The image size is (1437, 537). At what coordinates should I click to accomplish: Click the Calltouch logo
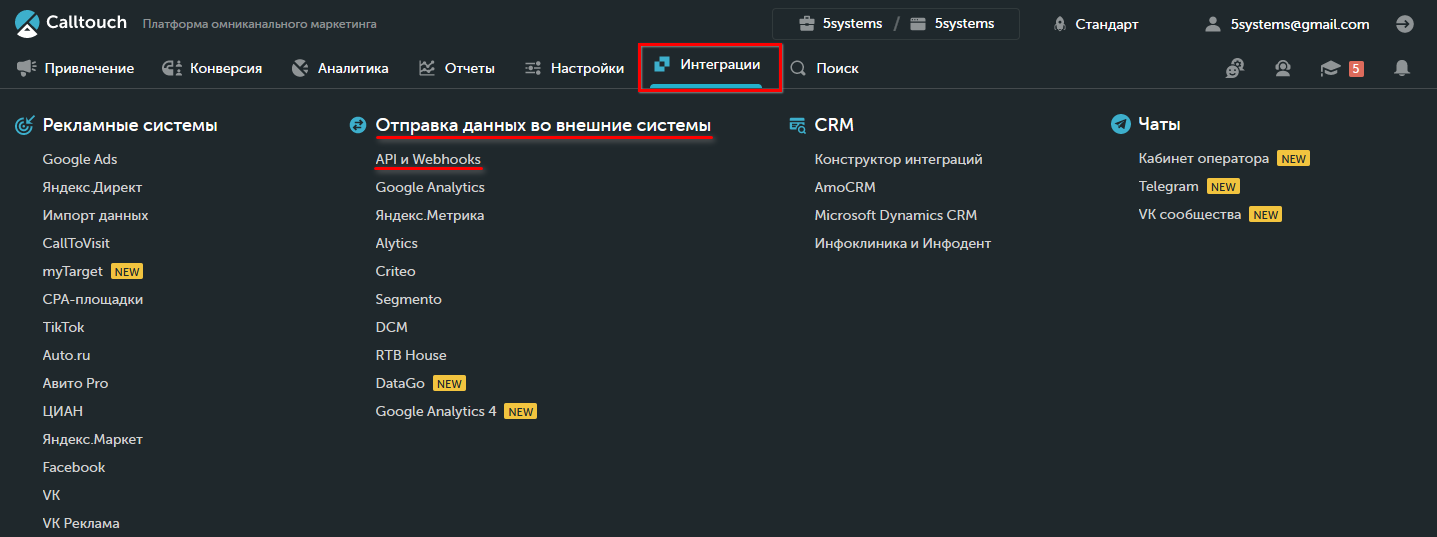71,23
